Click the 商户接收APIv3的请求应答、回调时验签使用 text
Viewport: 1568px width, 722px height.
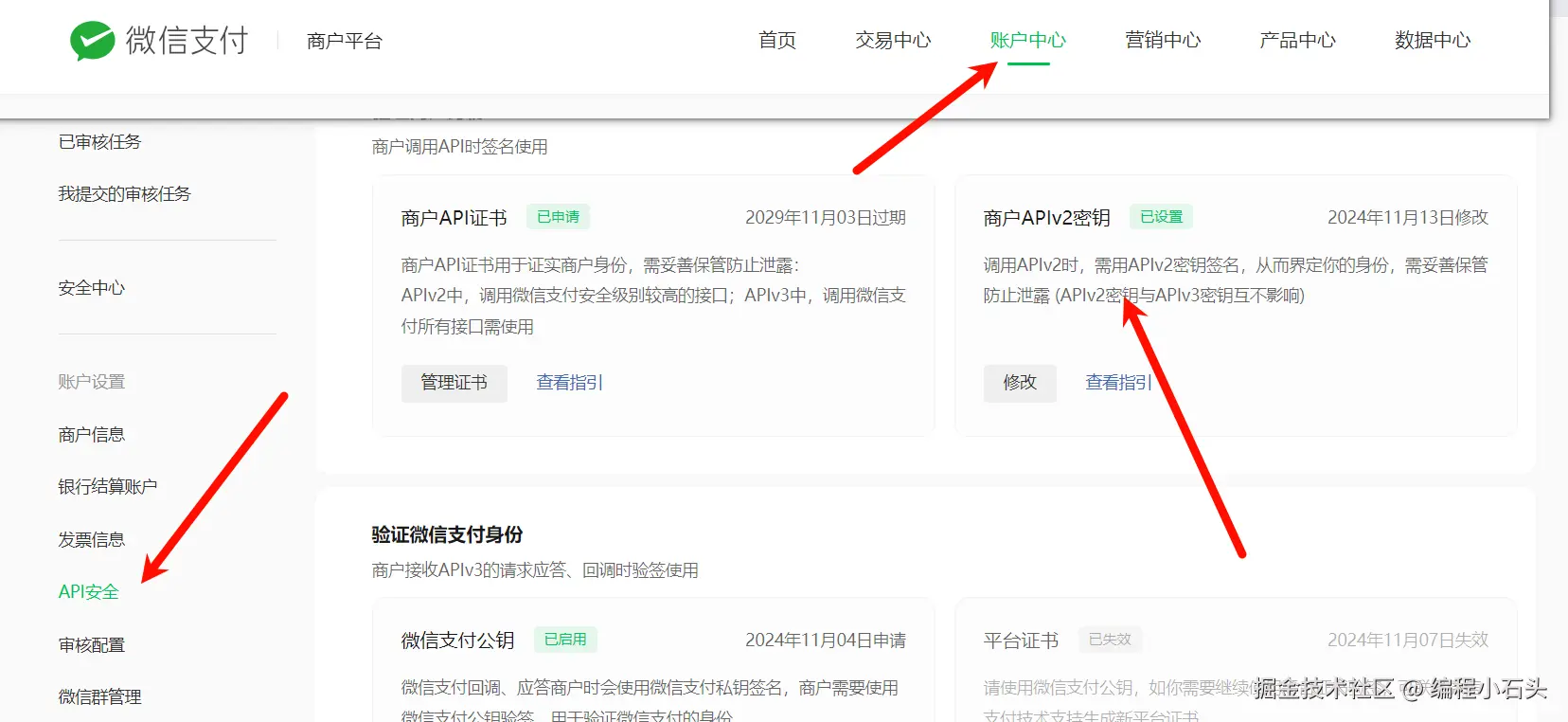(535, 570)
